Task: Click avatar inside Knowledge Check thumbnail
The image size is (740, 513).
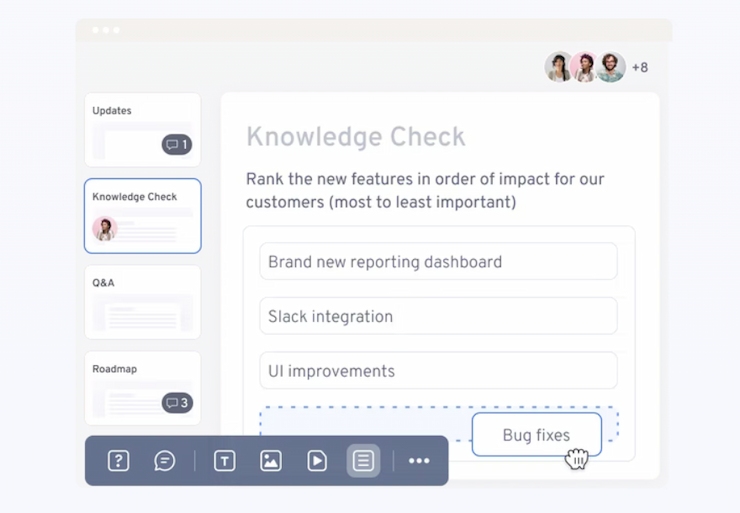Action: point(104,229)
